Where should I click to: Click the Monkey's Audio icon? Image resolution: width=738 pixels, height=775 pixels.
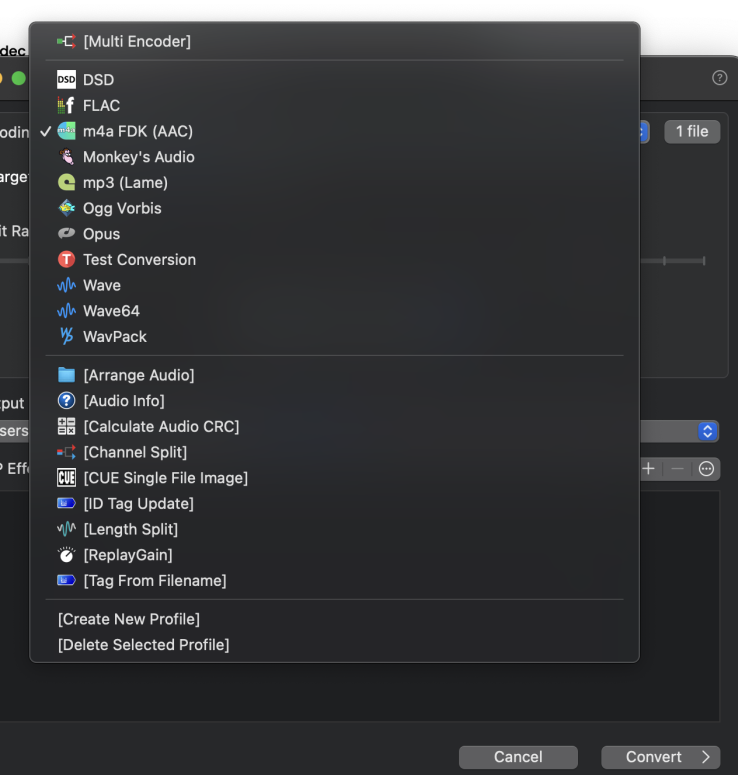[x=66, y=157]
